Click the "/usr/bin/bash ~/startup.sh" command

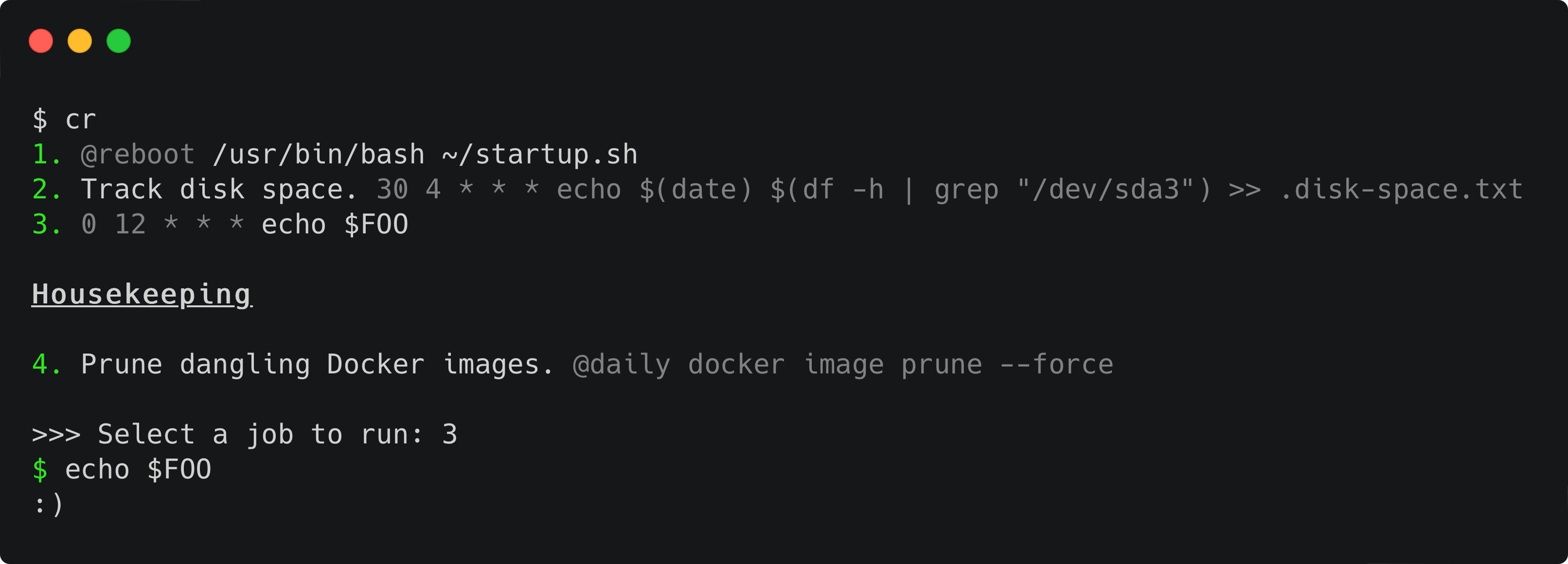[425, 155]
